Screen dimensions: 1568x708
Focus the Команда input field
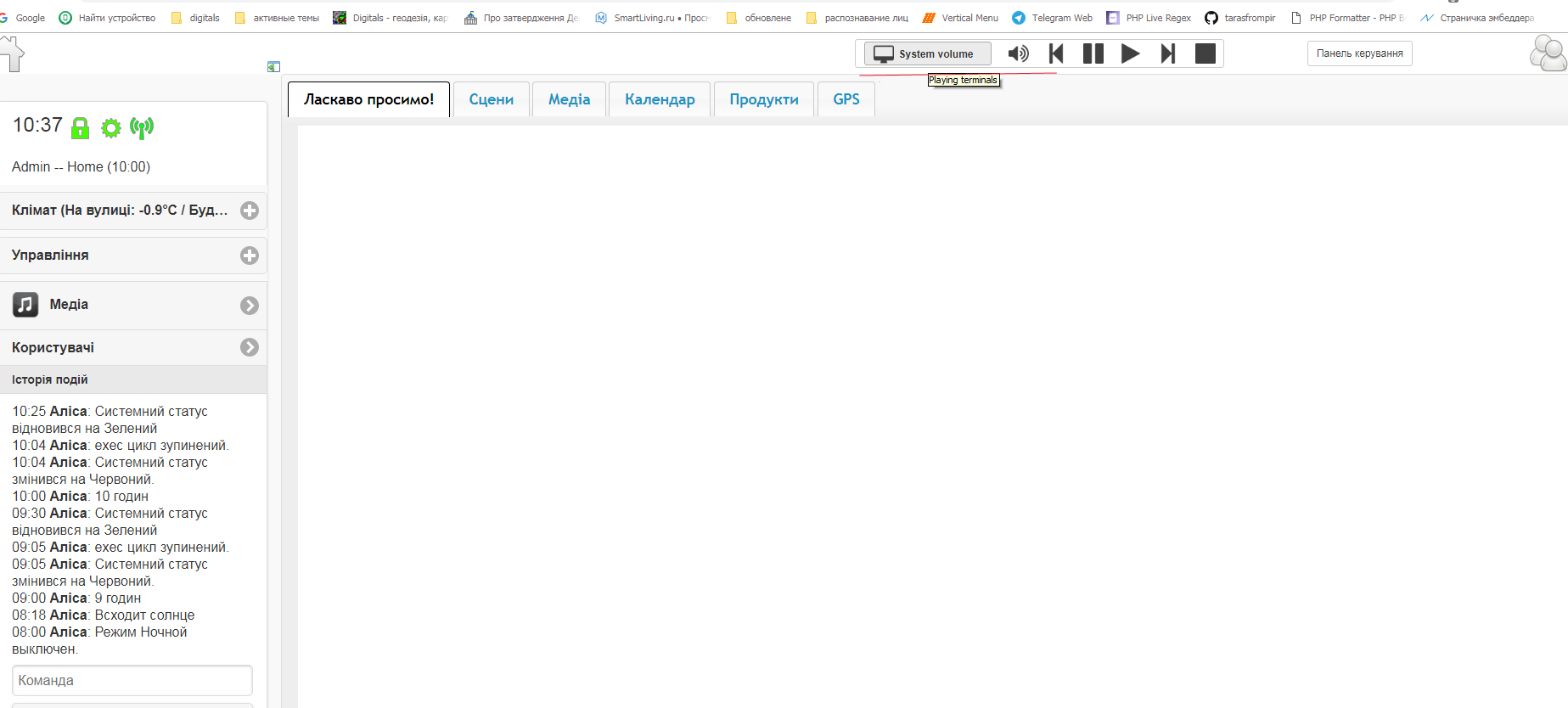click(x=132, y=681)
